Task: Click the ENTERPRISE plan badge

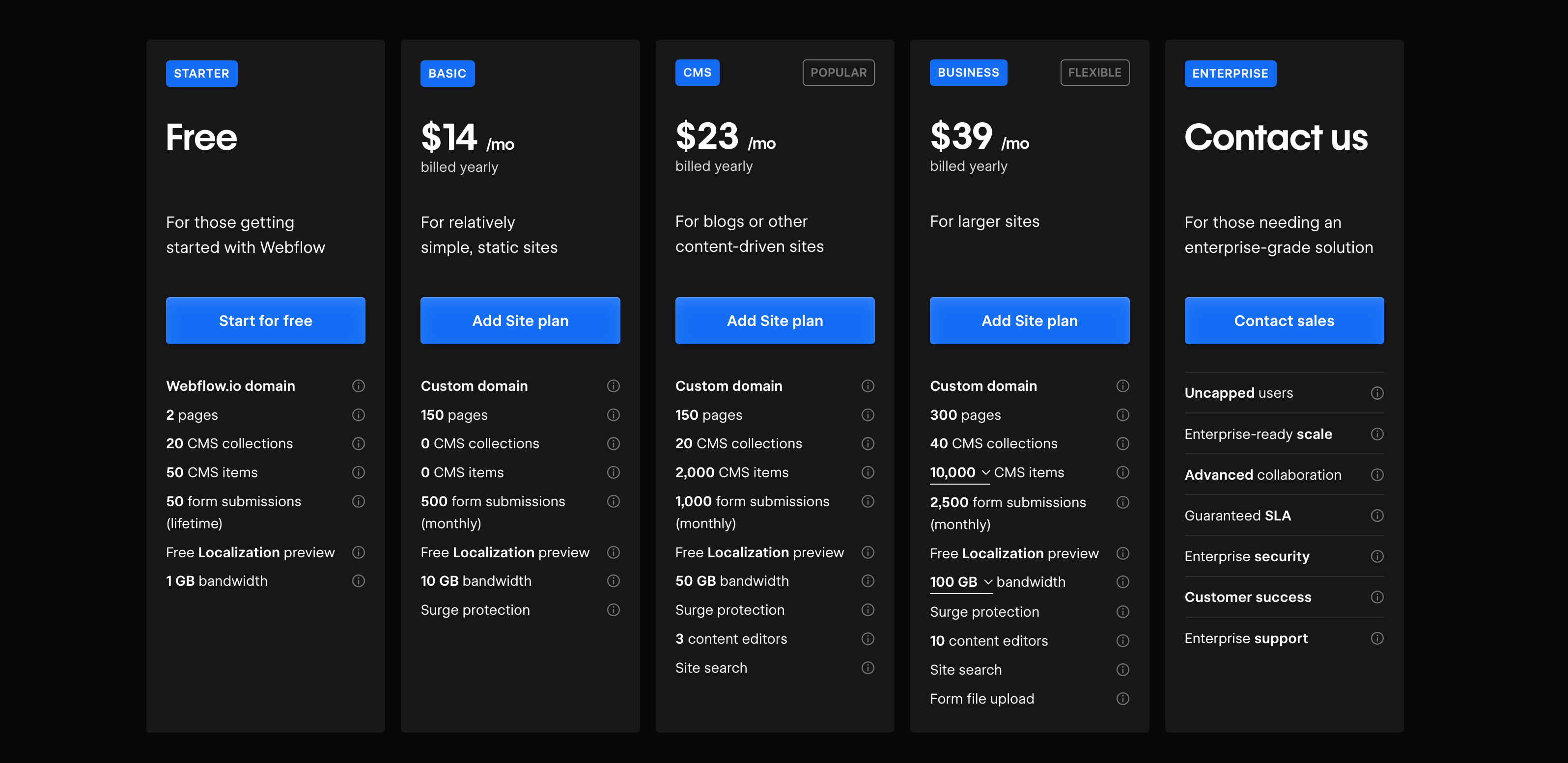Action: point(1230,74)
